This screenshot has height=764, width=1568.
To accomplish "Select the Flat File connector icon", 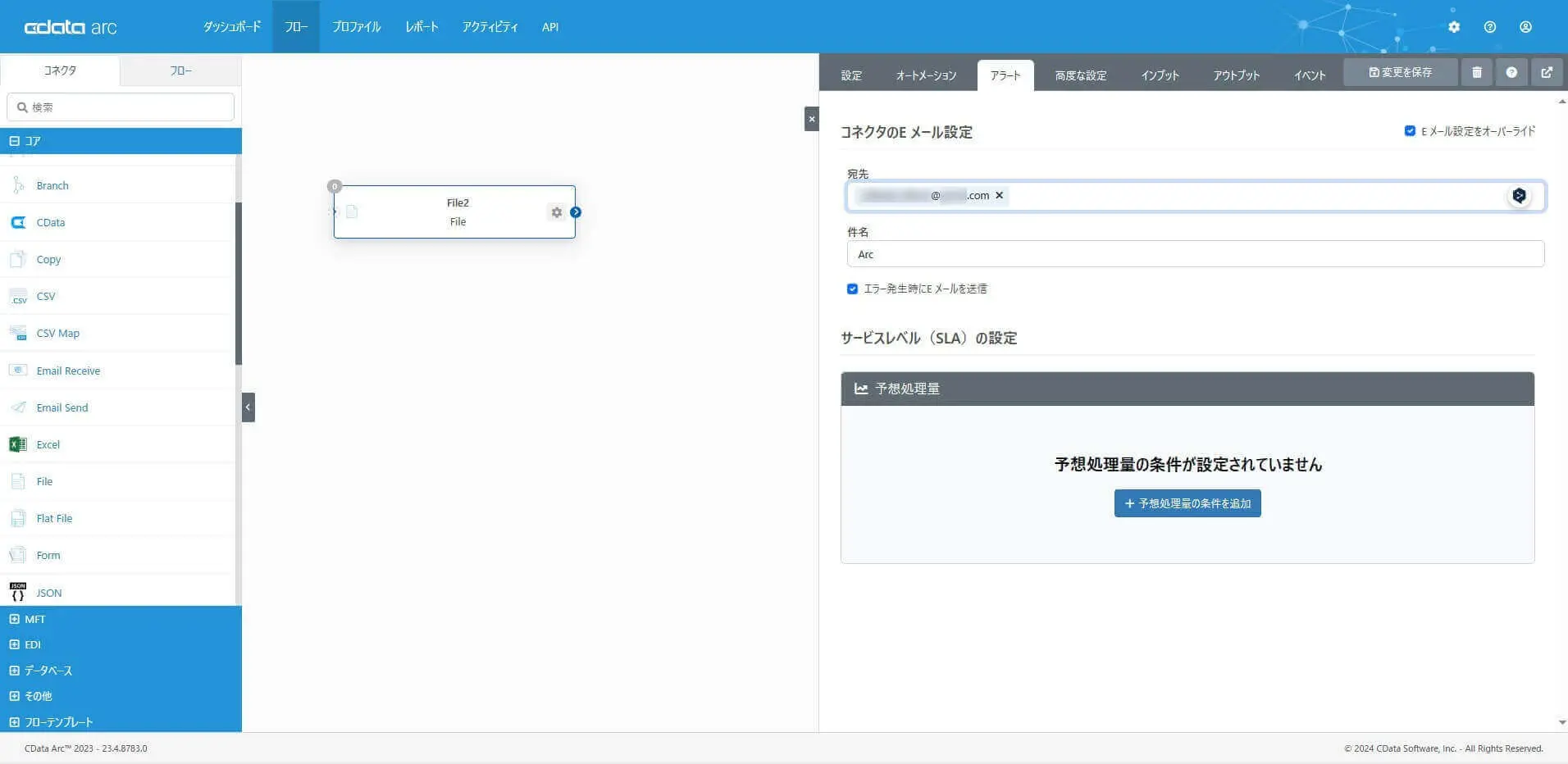I will (18, 518).
